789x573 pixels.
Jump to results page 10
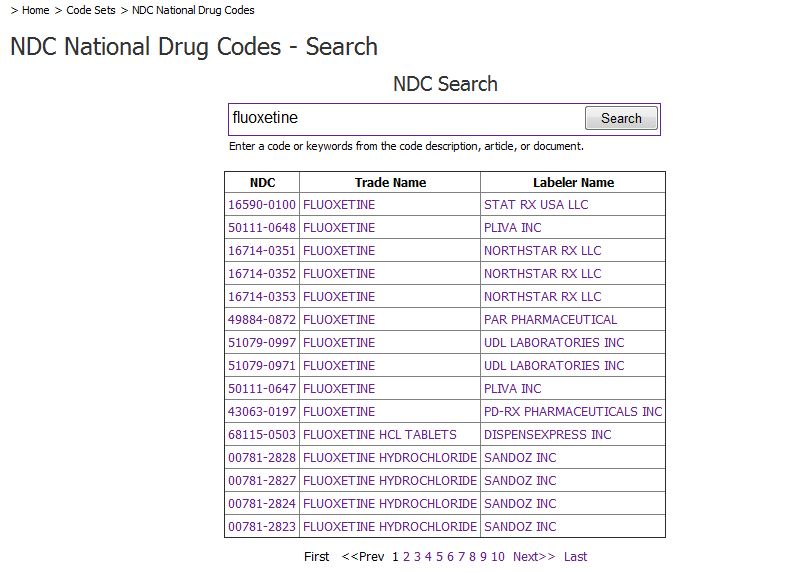coord(498,557)
